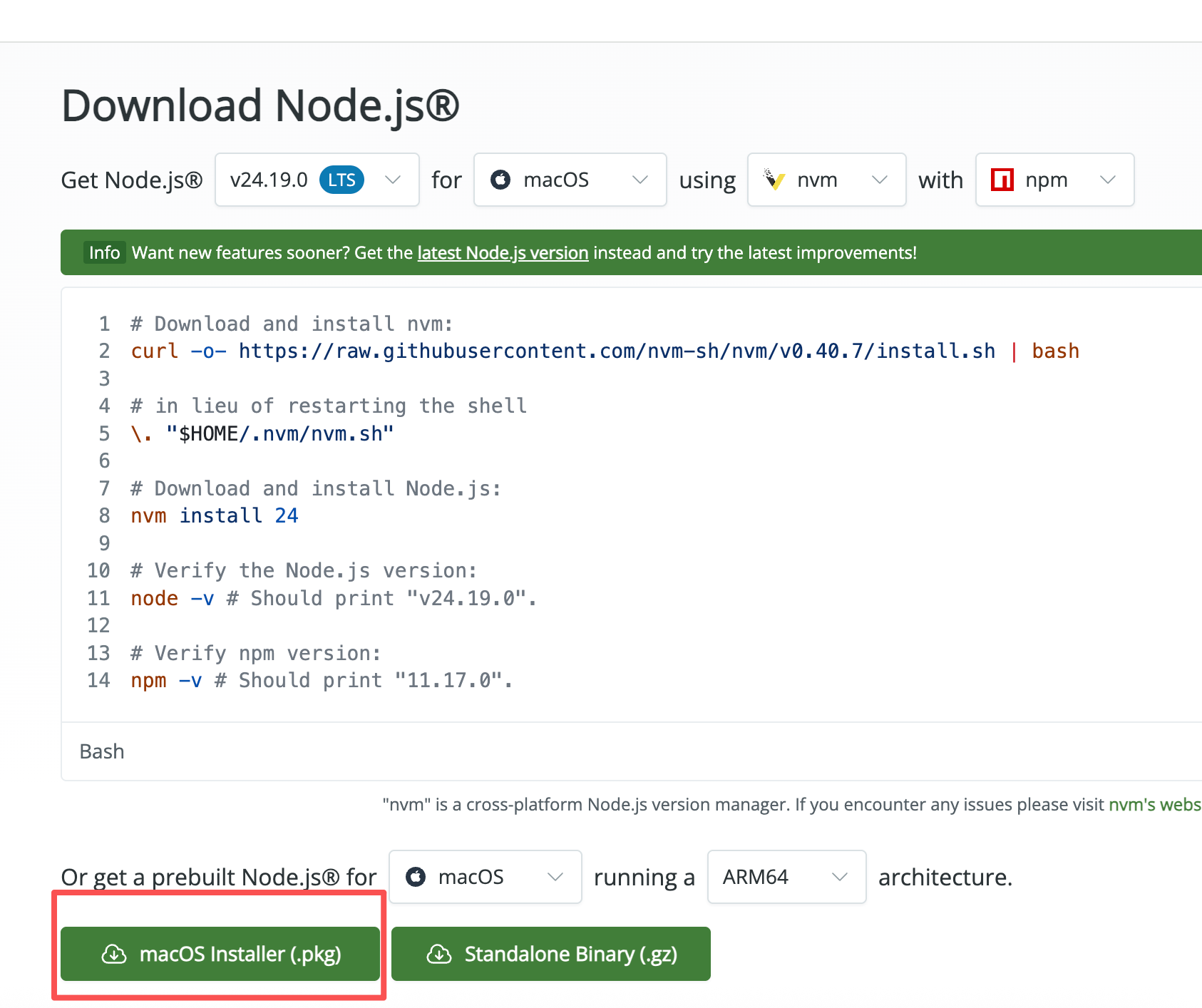Click the cloud download icon on Standalone Binary
Screen dimensions: 1202x1008
pos(439,954)
